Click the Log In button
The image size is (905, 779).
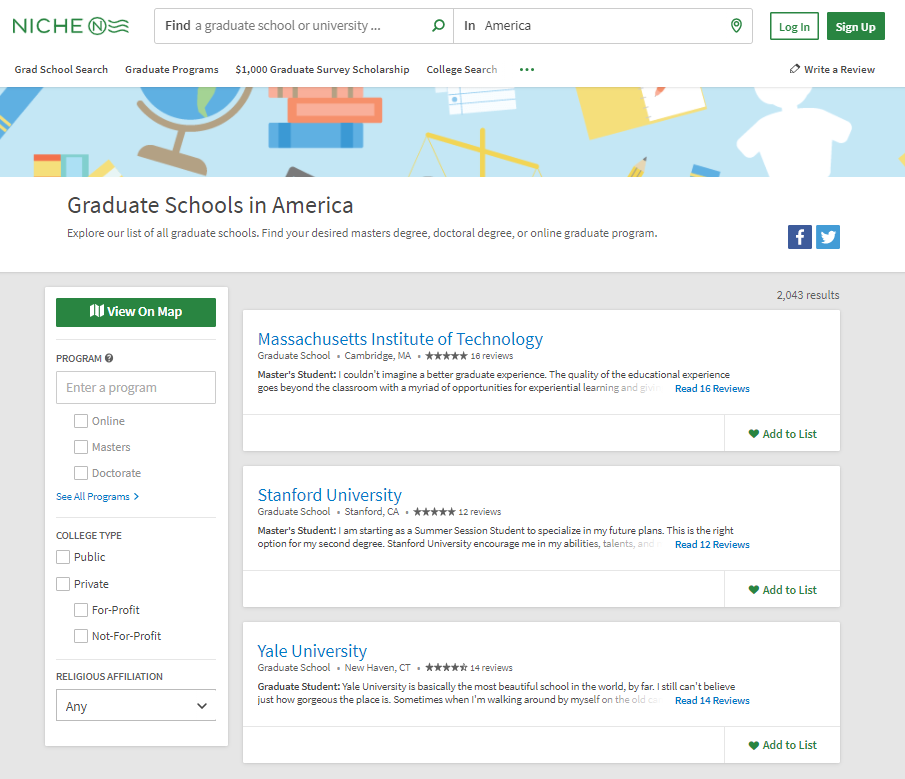coord(794,27)
